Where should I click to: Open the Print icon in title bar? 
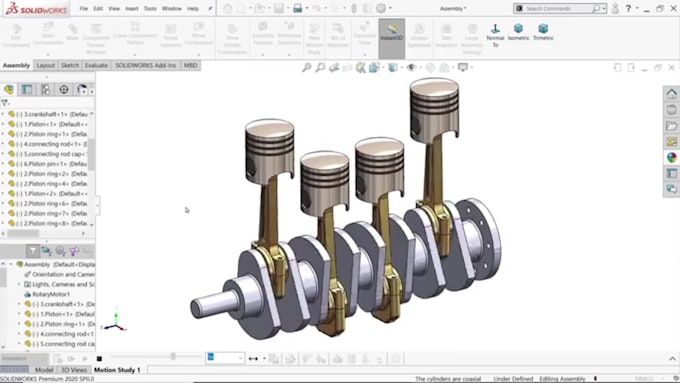[x=298, y=8]
